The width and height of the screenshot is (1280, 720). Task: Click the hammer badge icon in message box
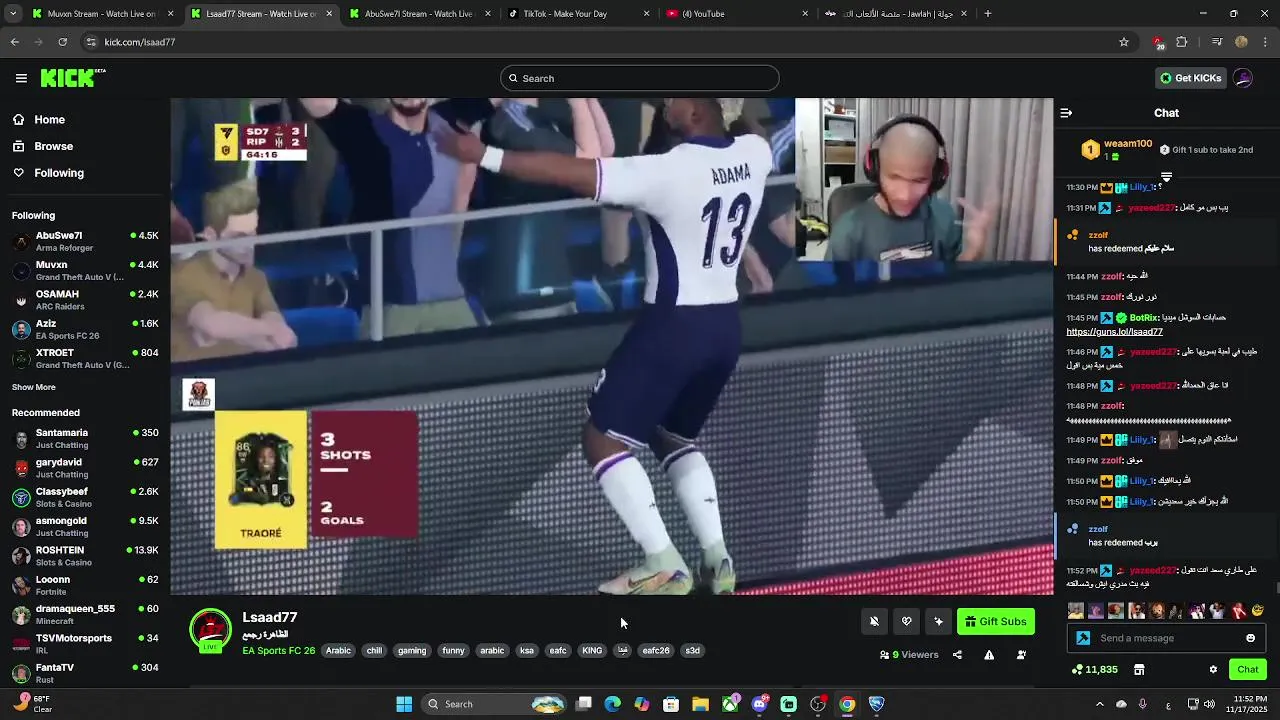[1083, 638]
